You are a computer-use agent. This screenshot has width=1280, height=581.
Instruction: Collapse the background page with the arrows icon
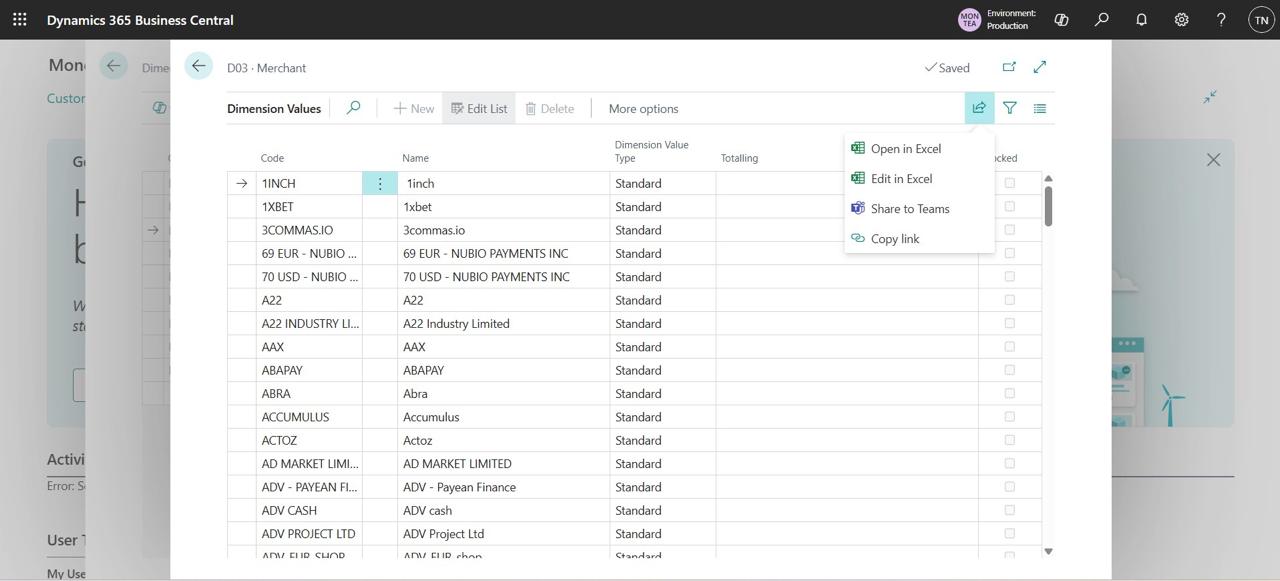pos(1210,97)
